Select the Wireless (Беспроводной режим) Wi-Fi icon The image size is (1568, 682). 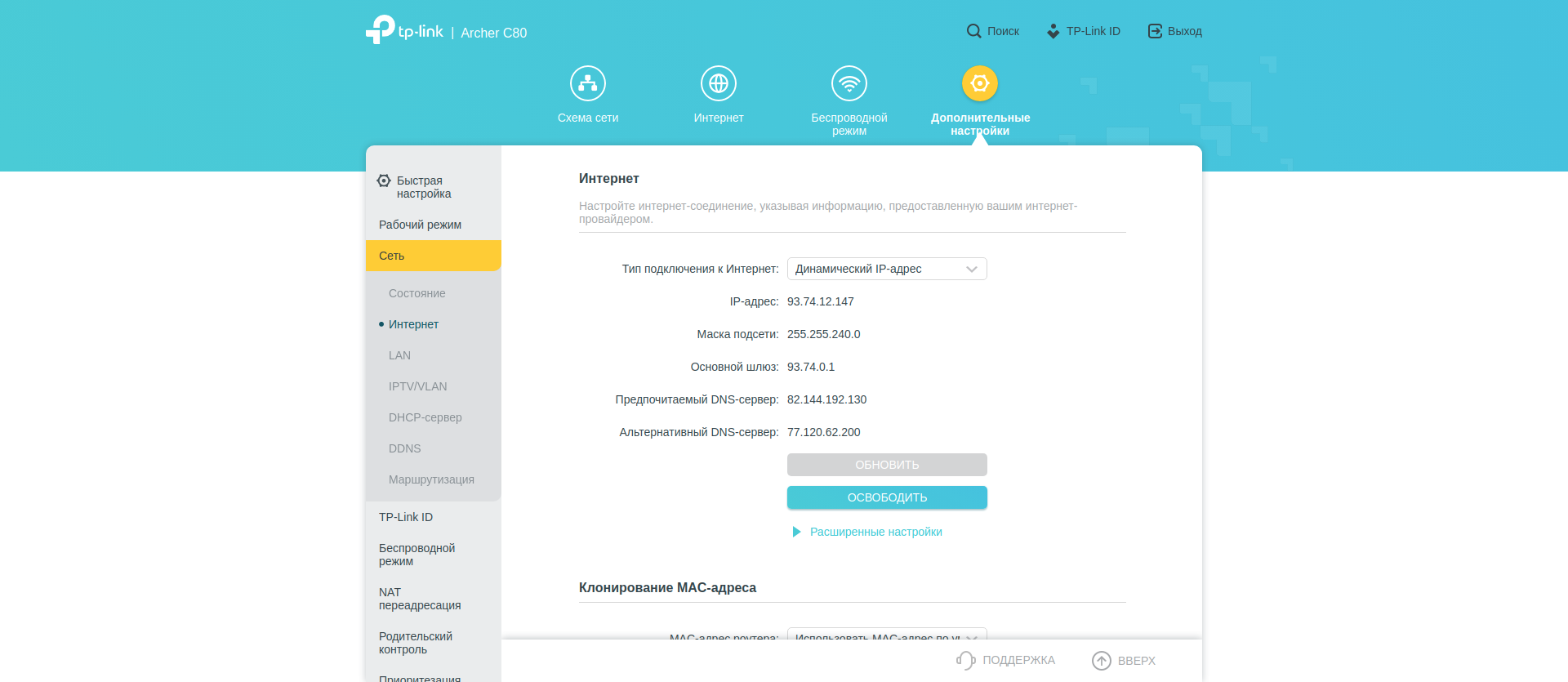849,83
